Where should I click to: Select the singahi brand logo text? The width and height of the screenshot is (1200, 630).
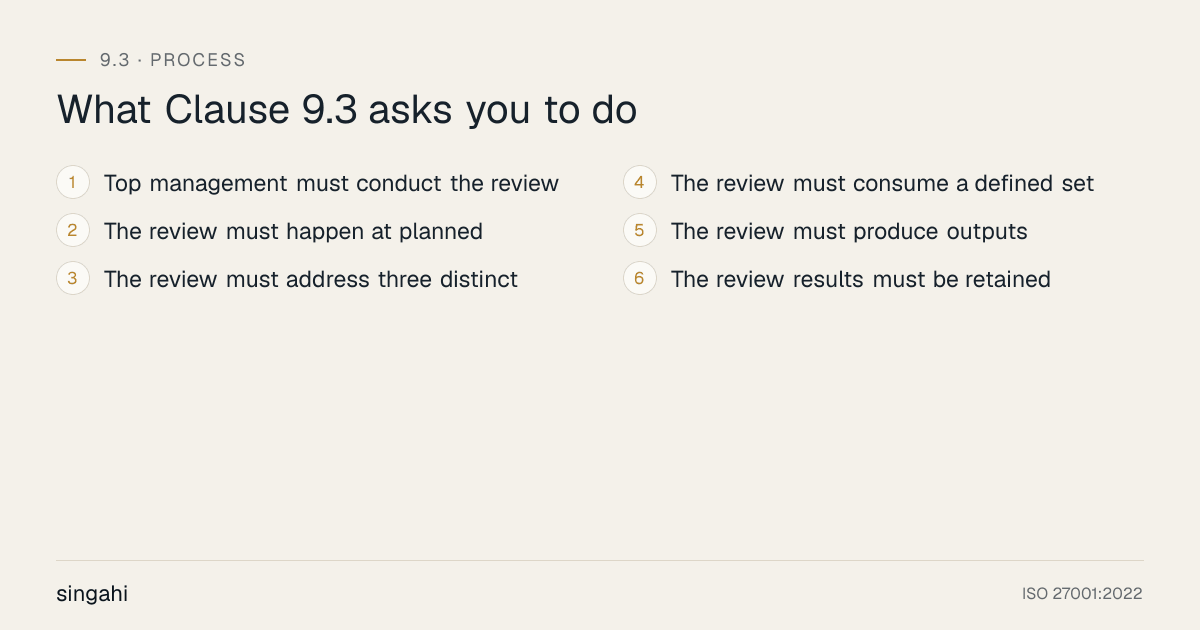(x=92, y=594)
